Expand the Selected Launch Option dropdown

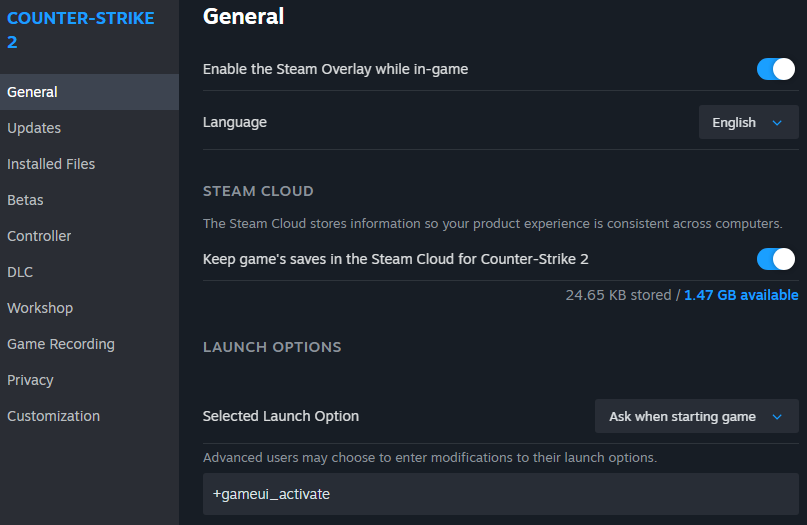(696, 416)
